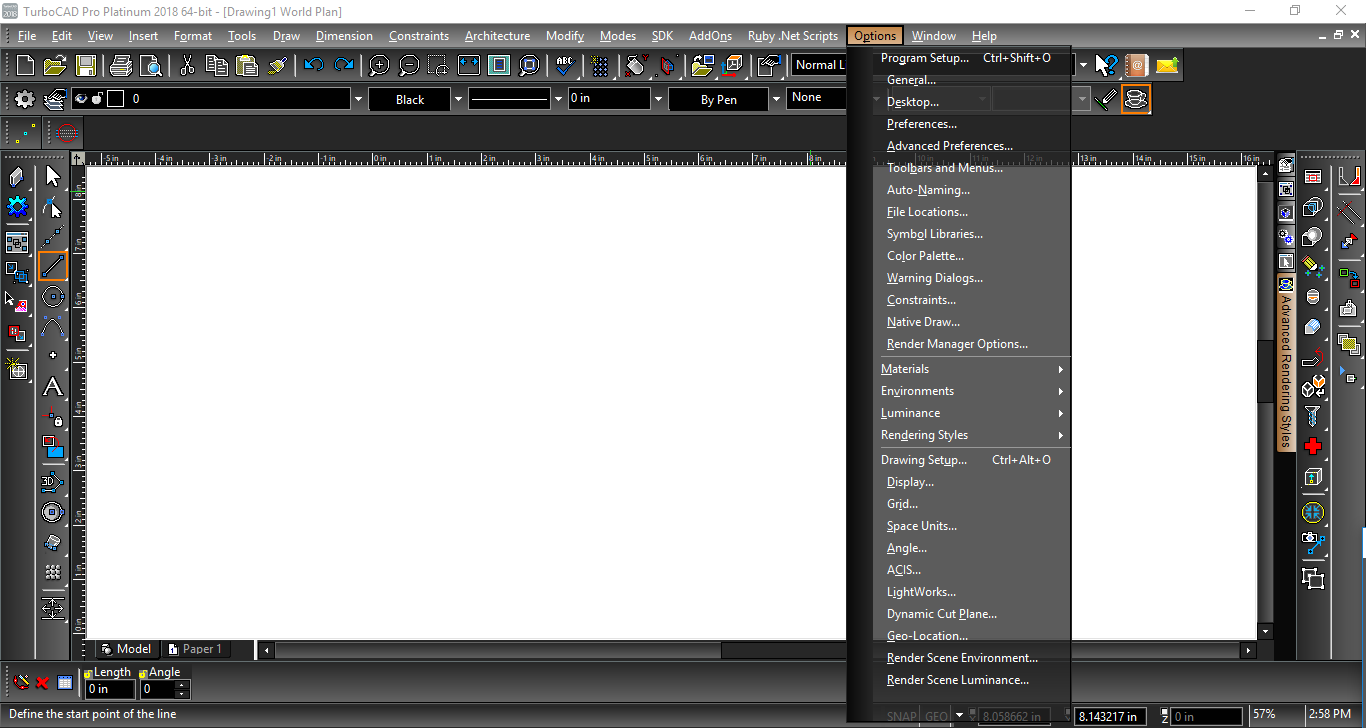Toggle SNAP mode in status bar
Image resolution: width=1366 pixels, height=728 pixels.
[901, 716]
